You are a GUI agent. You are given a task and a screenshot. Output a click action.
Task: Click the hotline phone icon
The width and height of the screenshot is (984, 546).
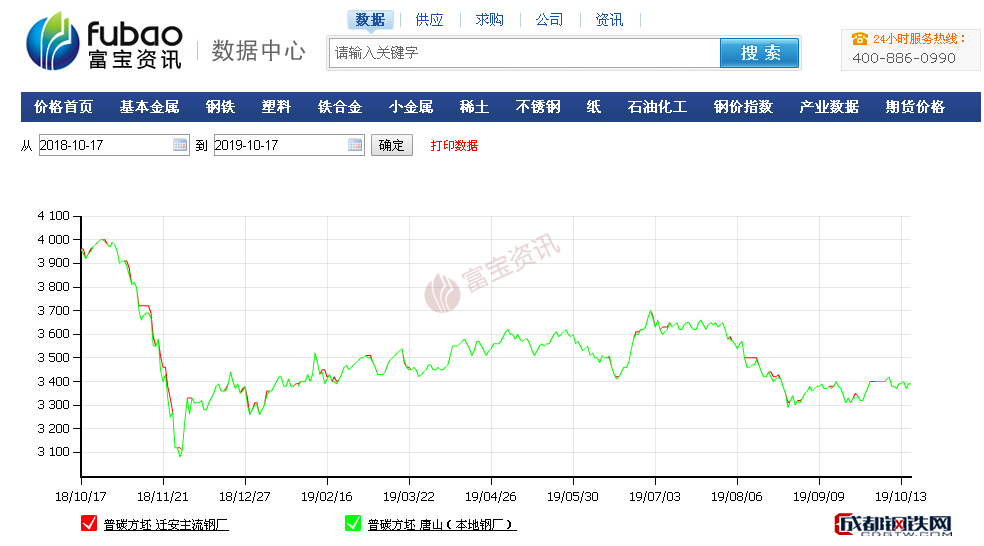[859, 39]
